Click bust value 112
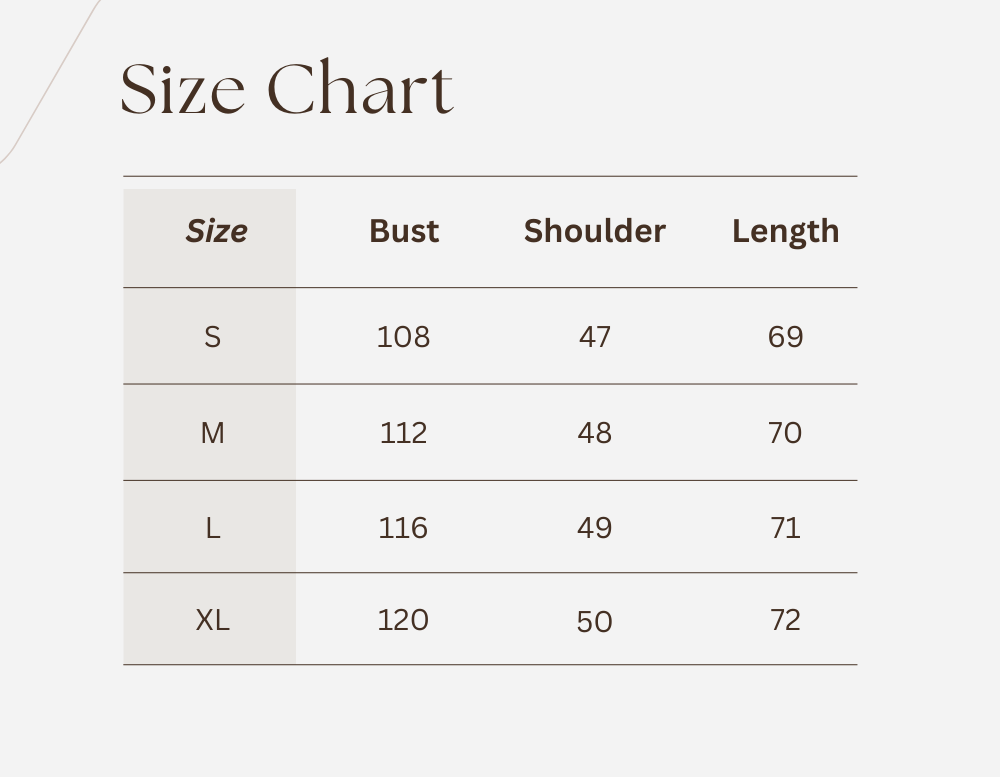1000x777 pixels. coord(403,433)
